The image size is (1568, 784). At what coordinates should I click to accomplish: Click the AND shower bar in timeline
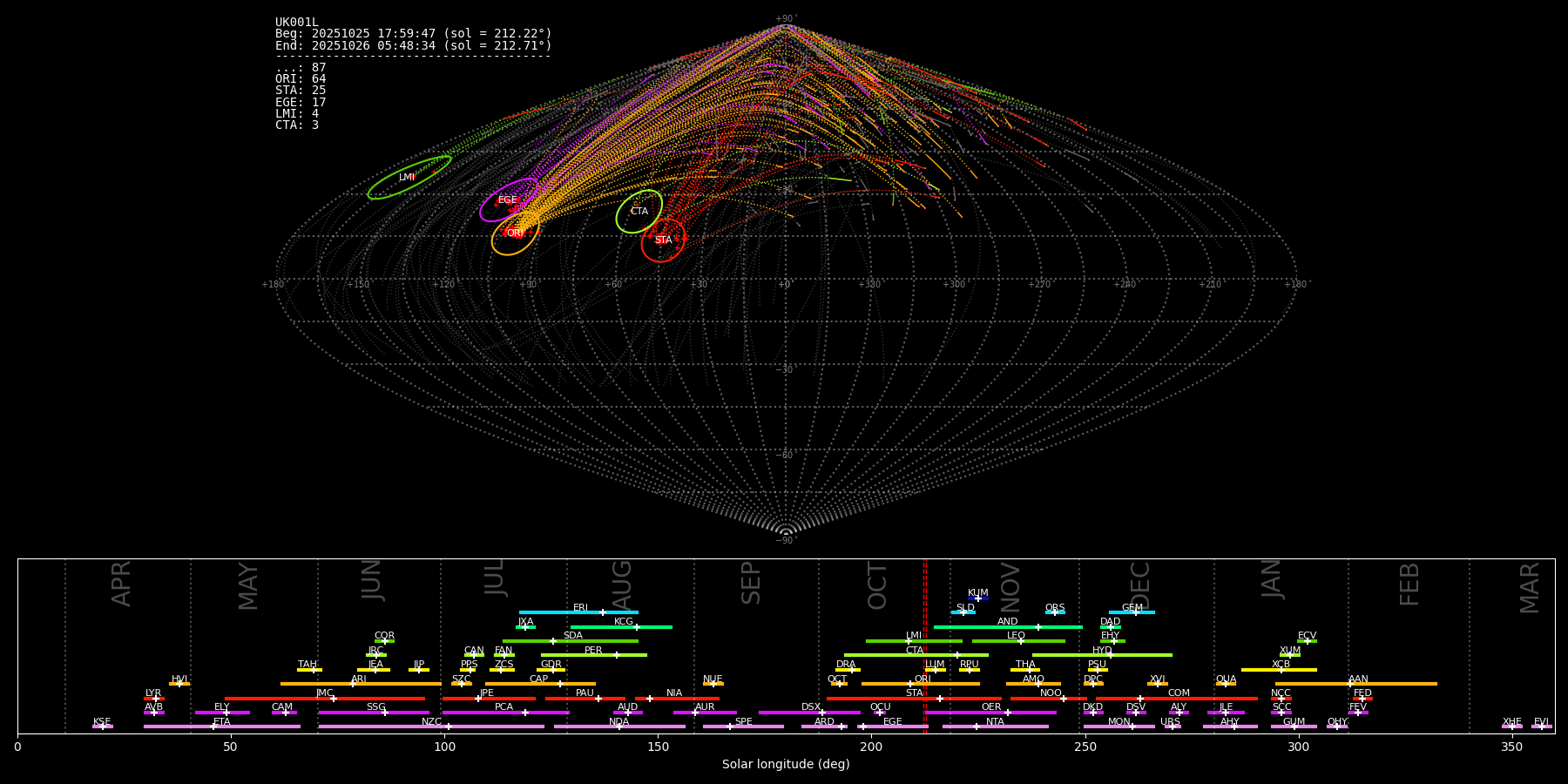tap(1007, 627)
